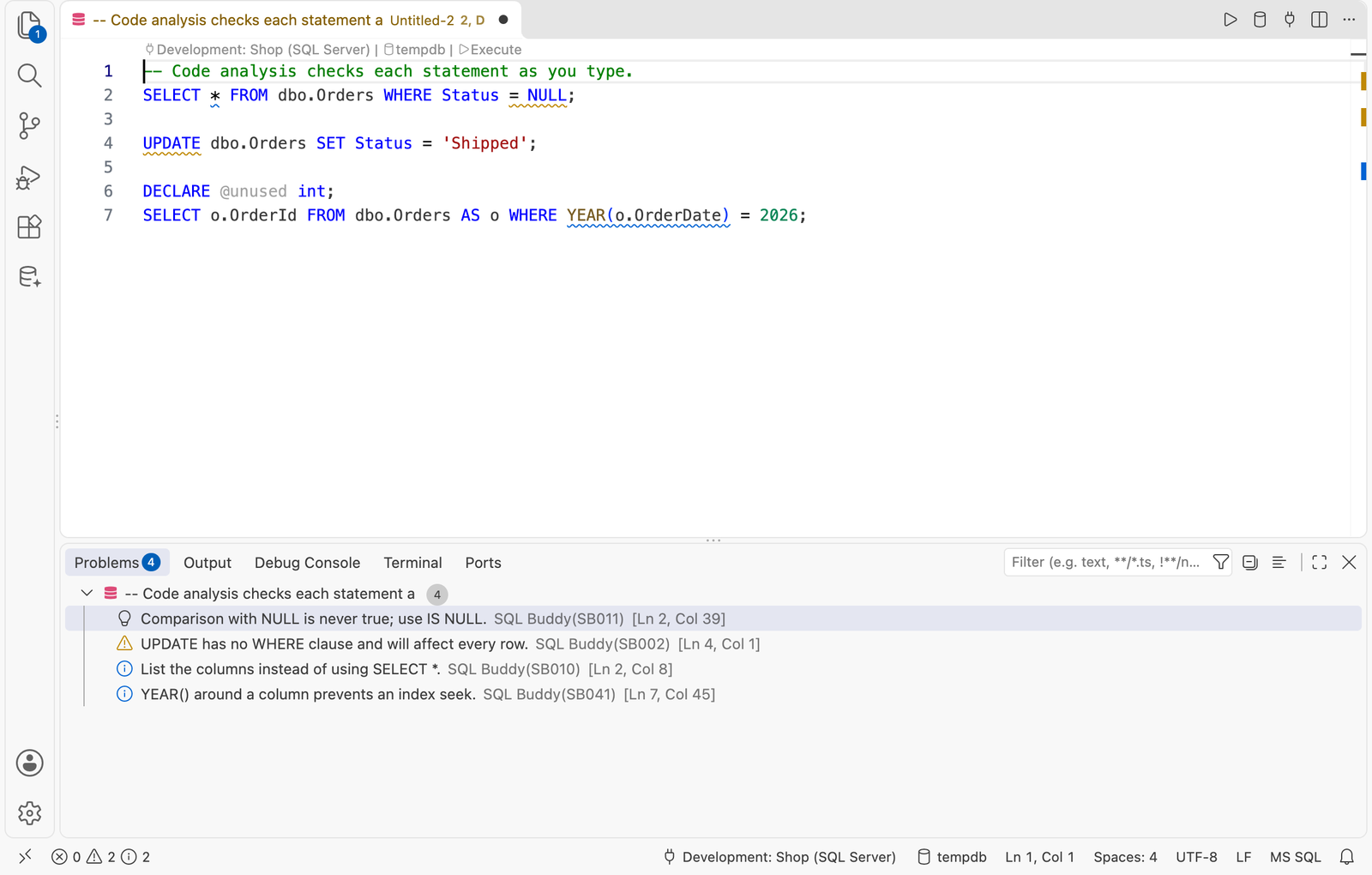
Task: Click the NULL keyword on line 2
Action: click(x=546, y=95)
